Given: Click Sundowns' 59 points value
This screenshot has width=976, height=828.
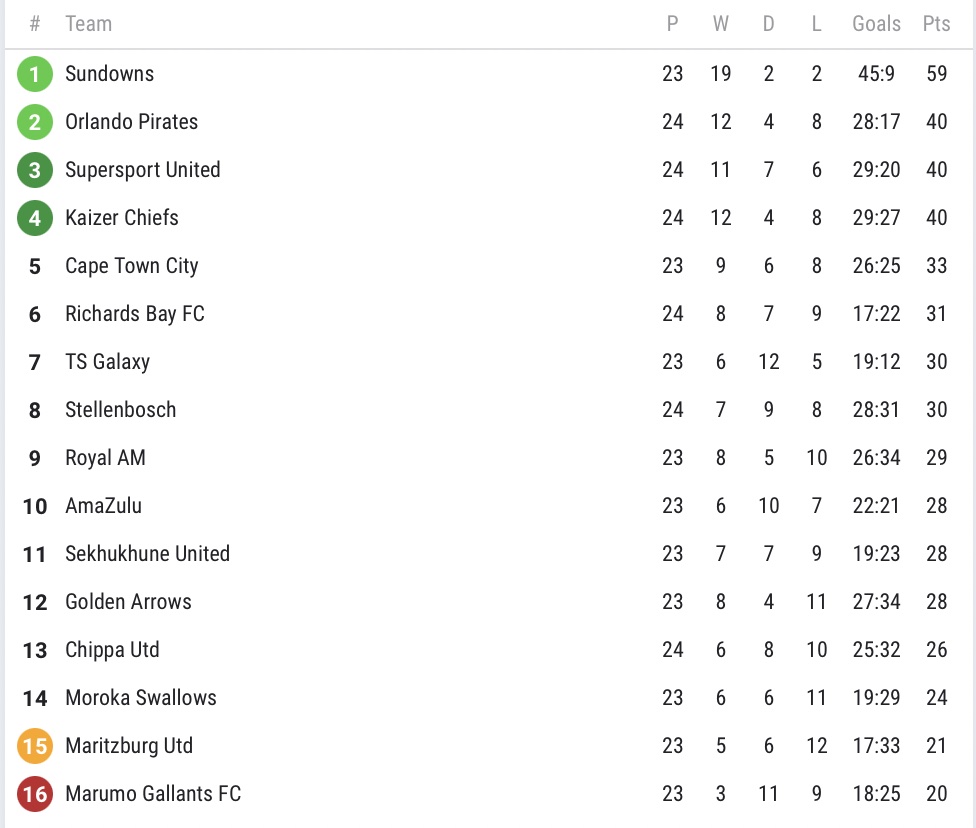Looking at the screenshot, I should [936, 74].
